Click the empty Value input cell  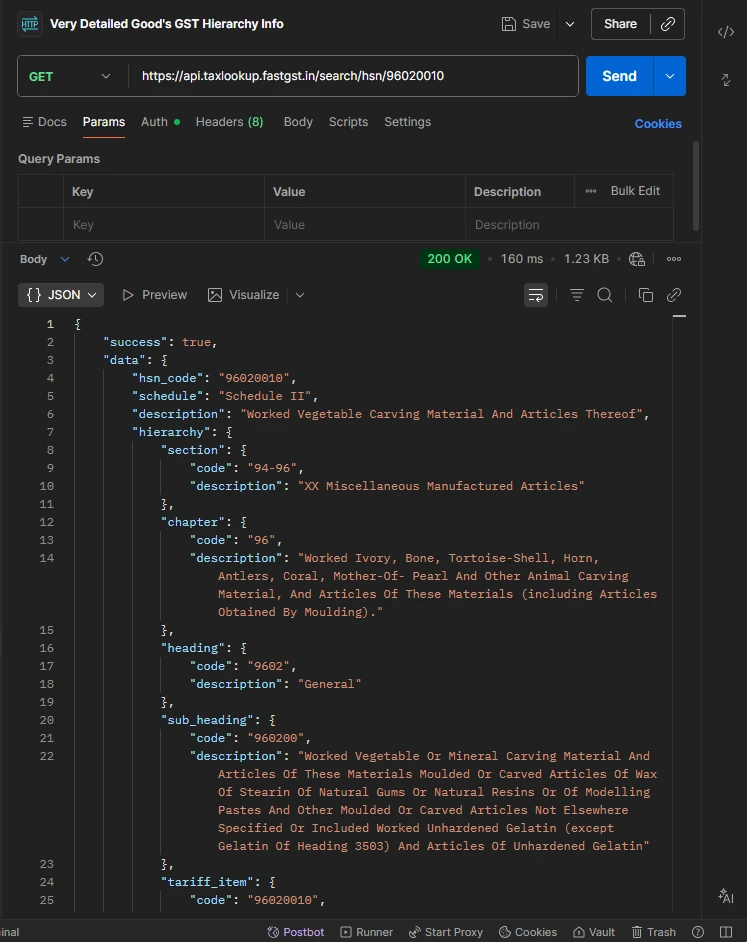tap(365, 225)
